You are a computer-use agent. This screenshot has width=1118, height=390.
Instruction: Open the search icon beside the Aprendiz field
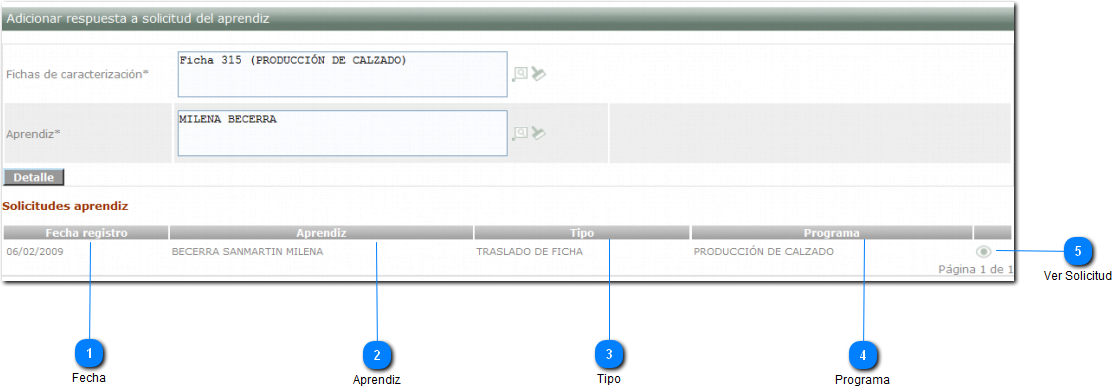tap(520, 133)
